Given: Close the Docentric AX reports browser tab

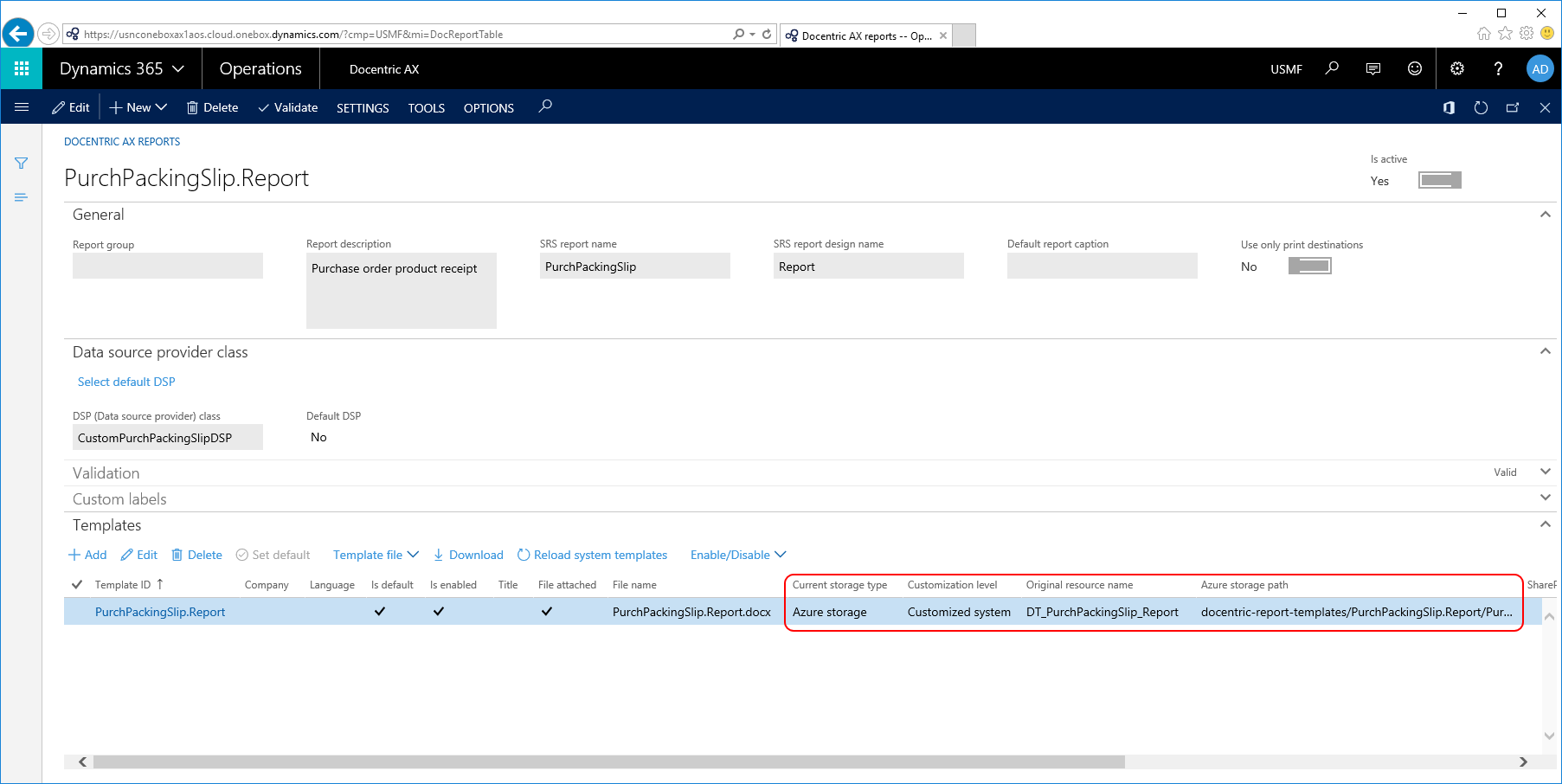Looking at the screenshot, I should pyautogui.click(x=943, y=35).
